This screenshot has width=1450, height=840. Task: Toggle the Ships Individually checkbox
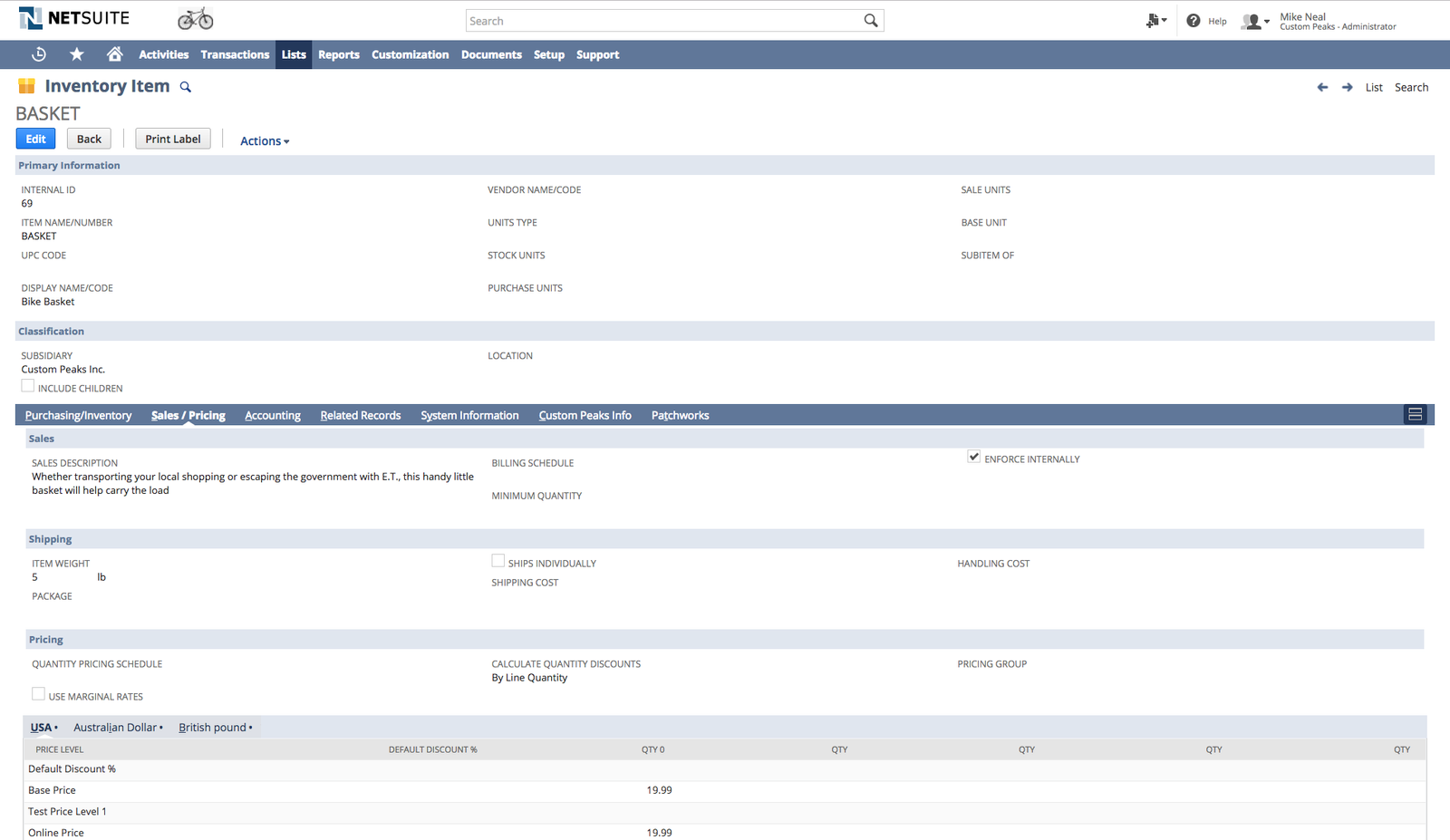tap(498, 561)
